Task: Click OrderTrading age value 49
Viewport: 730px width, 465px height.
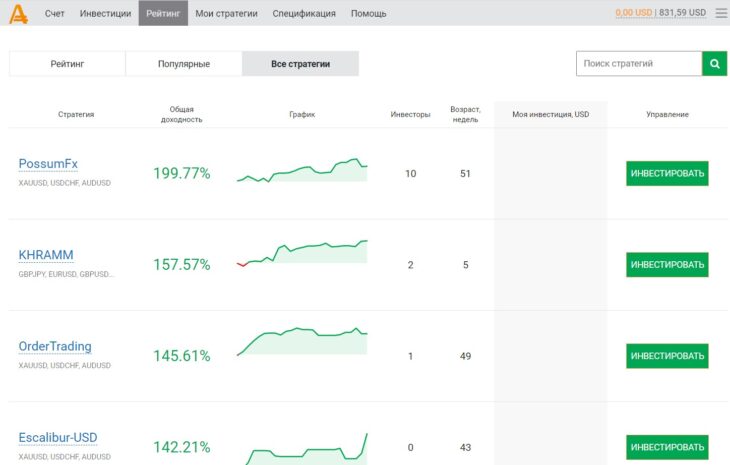Action: tap(465, 356)
